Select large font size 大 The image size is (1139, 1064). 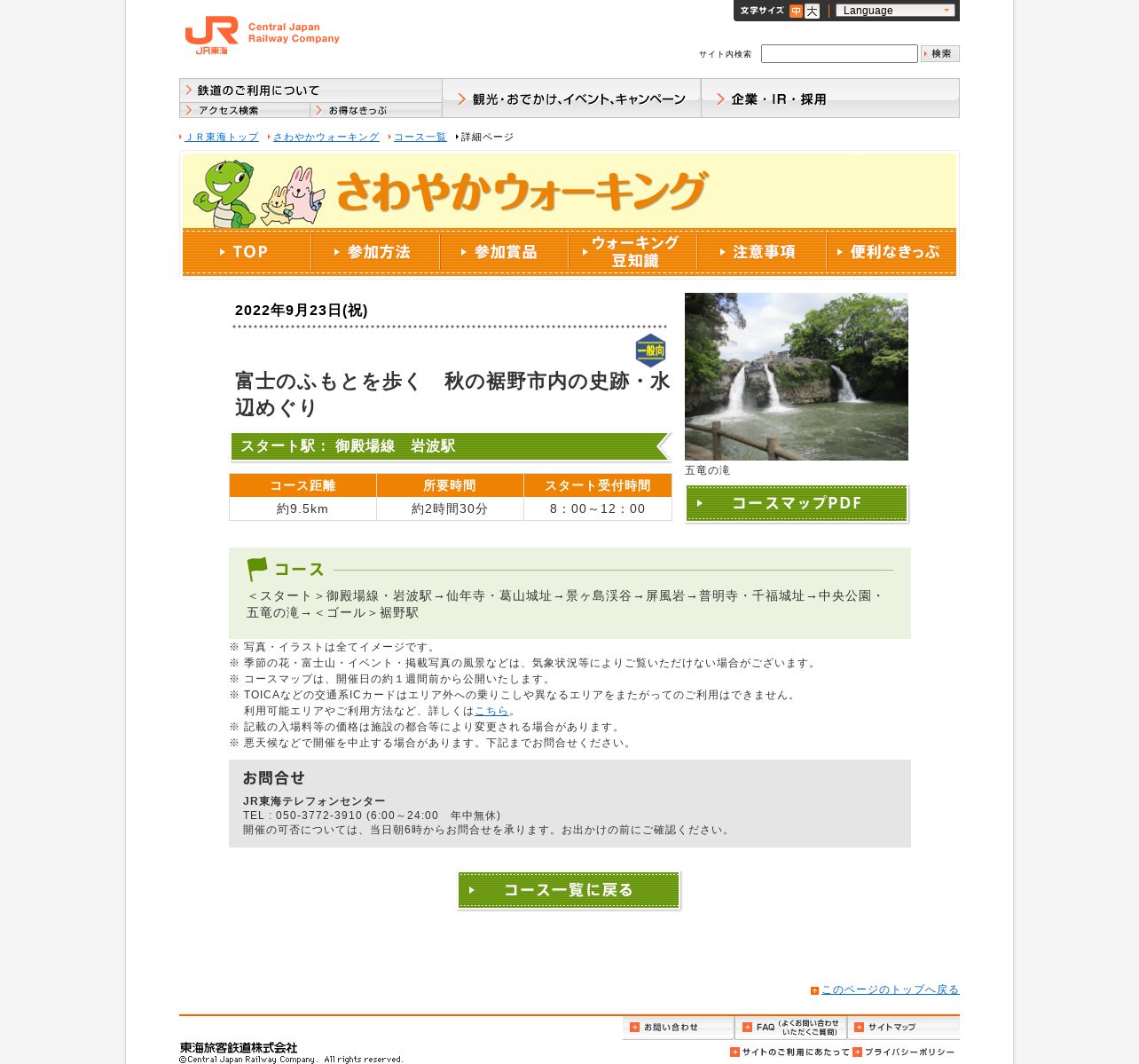[812, 11]
